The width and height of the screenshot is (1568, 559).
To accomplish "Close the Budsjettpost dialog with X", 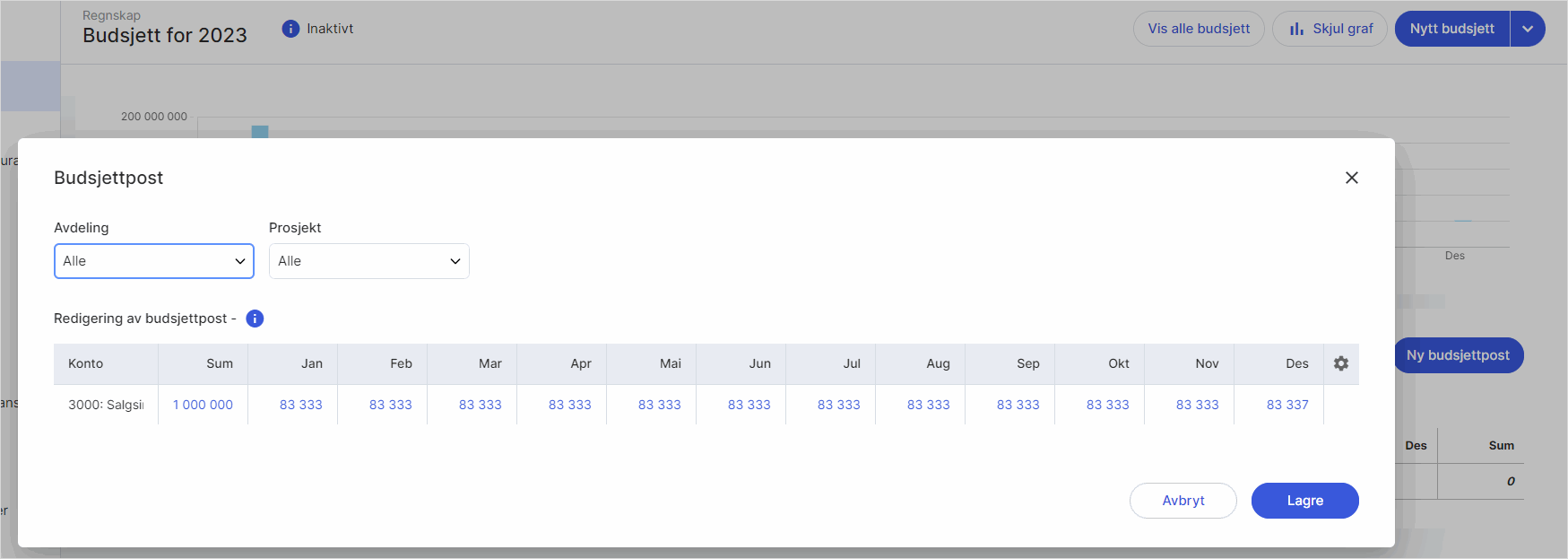I will (x=1351, y=178).
